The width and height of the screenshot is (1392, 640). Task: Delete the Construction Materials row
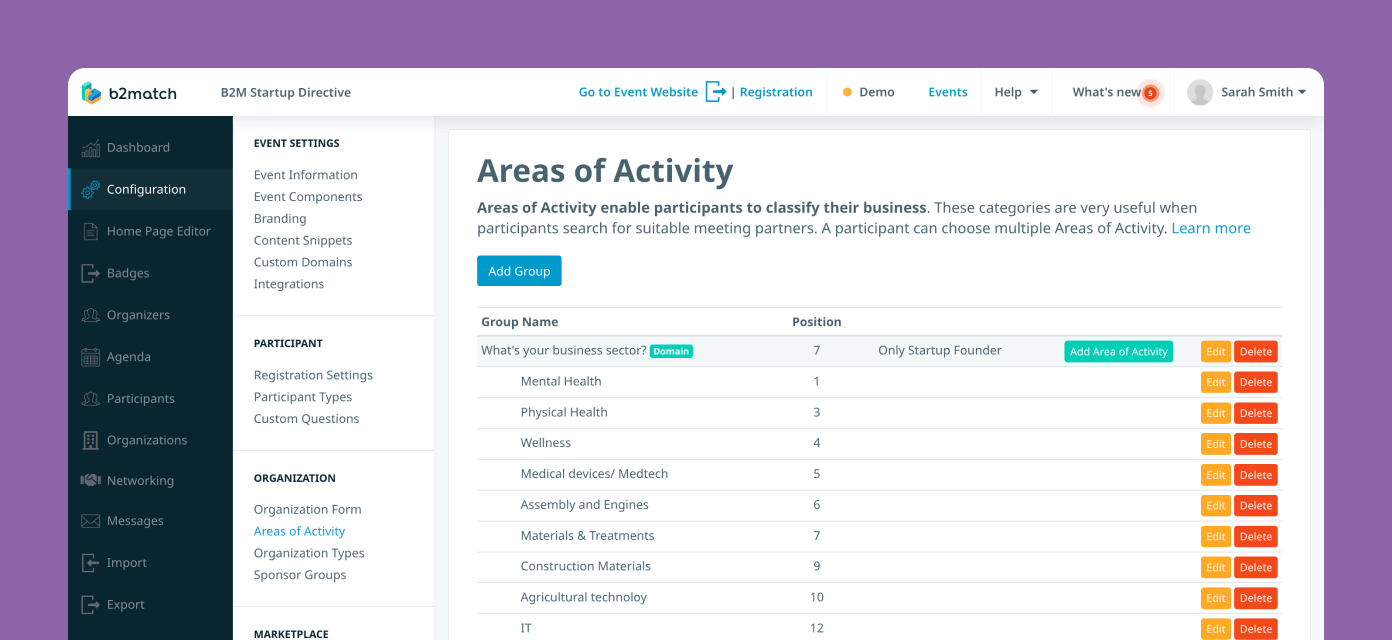[x=1256, y=567]
